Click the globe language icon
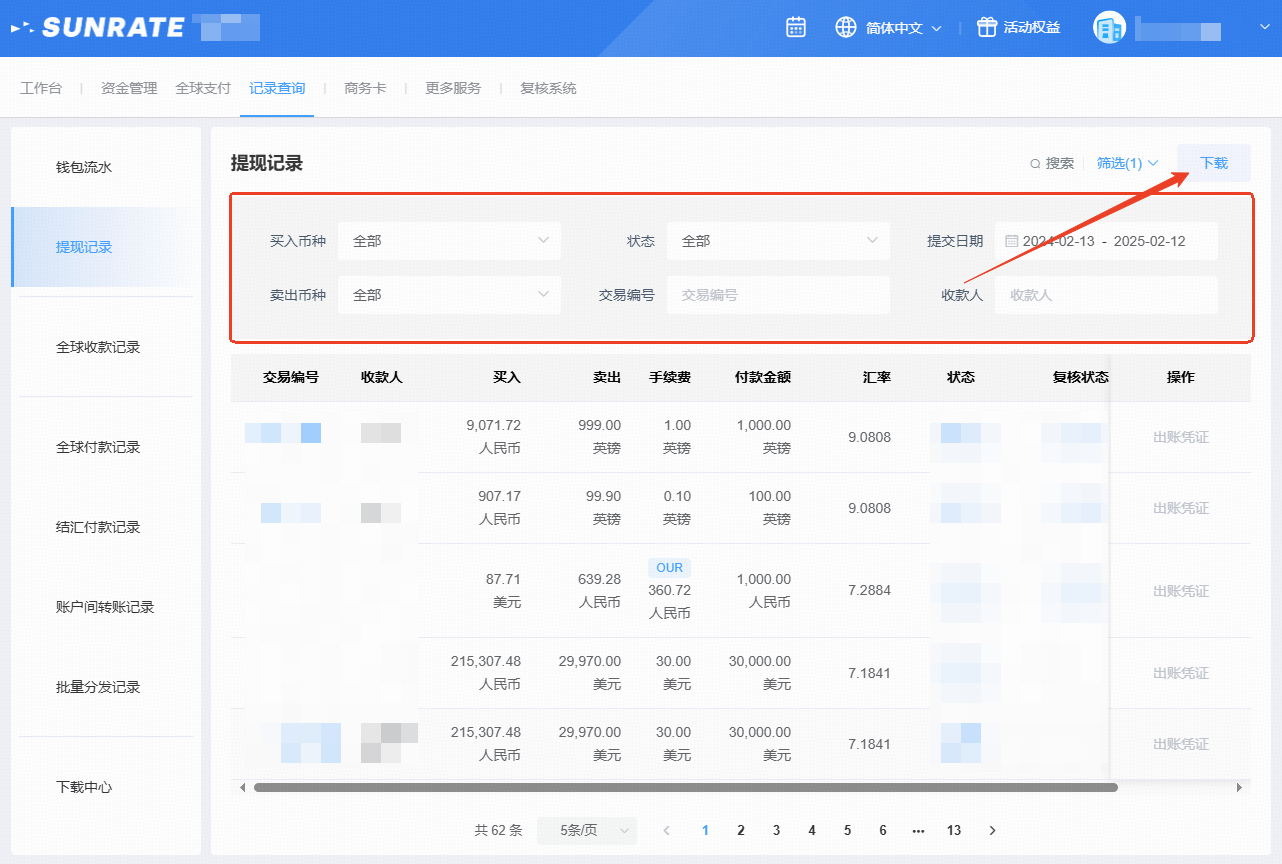This screenshot has height=864, width=1282. (x=846, y=27)
